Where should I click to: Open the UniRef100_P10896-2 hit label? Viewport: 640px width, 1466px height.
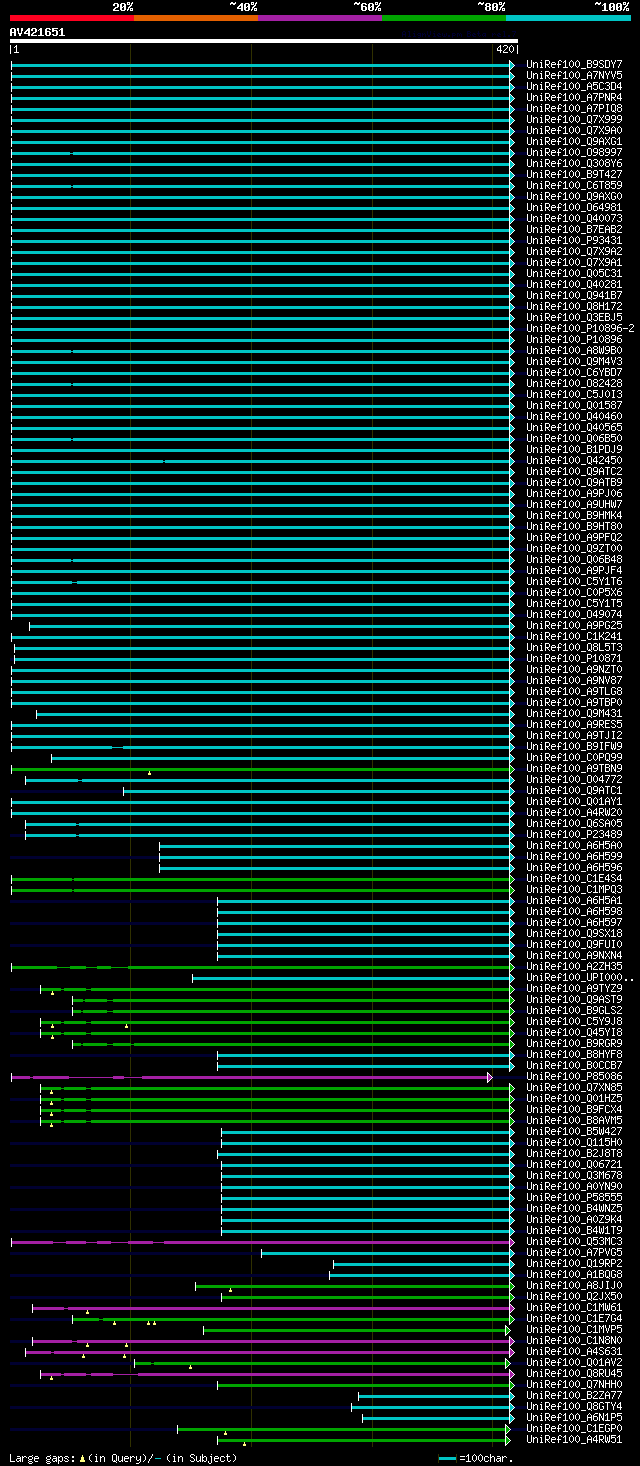coord(581,328)
